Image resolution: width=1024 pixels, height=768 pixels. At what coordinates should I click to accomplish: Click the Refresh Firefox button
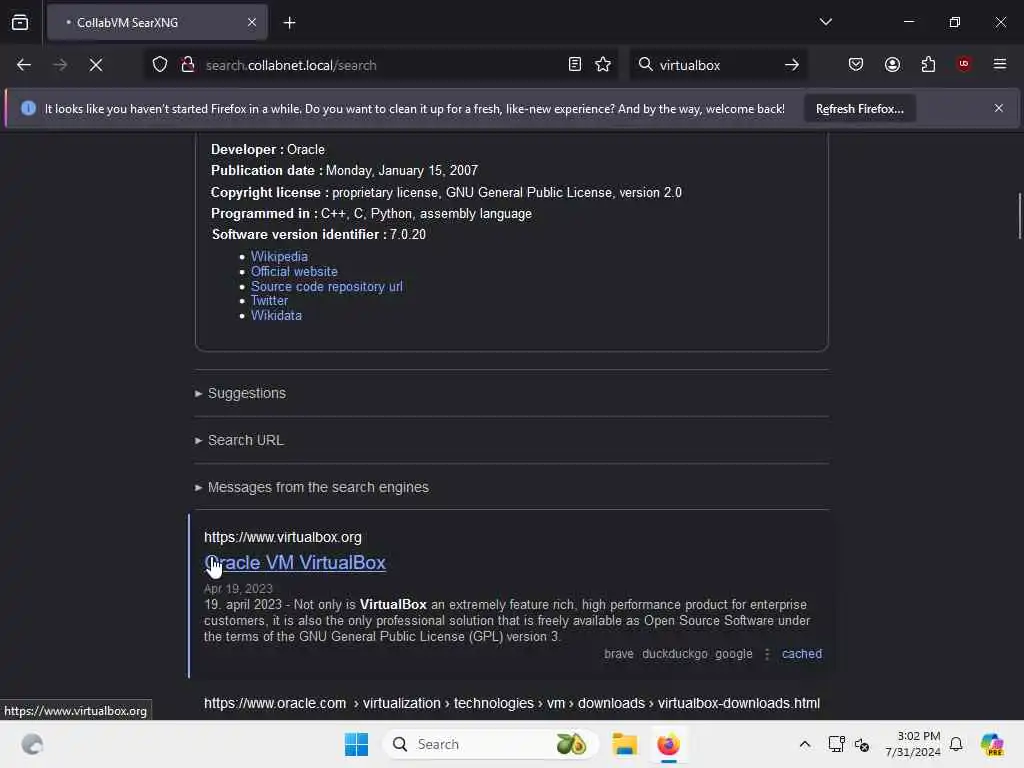point(859,108)
